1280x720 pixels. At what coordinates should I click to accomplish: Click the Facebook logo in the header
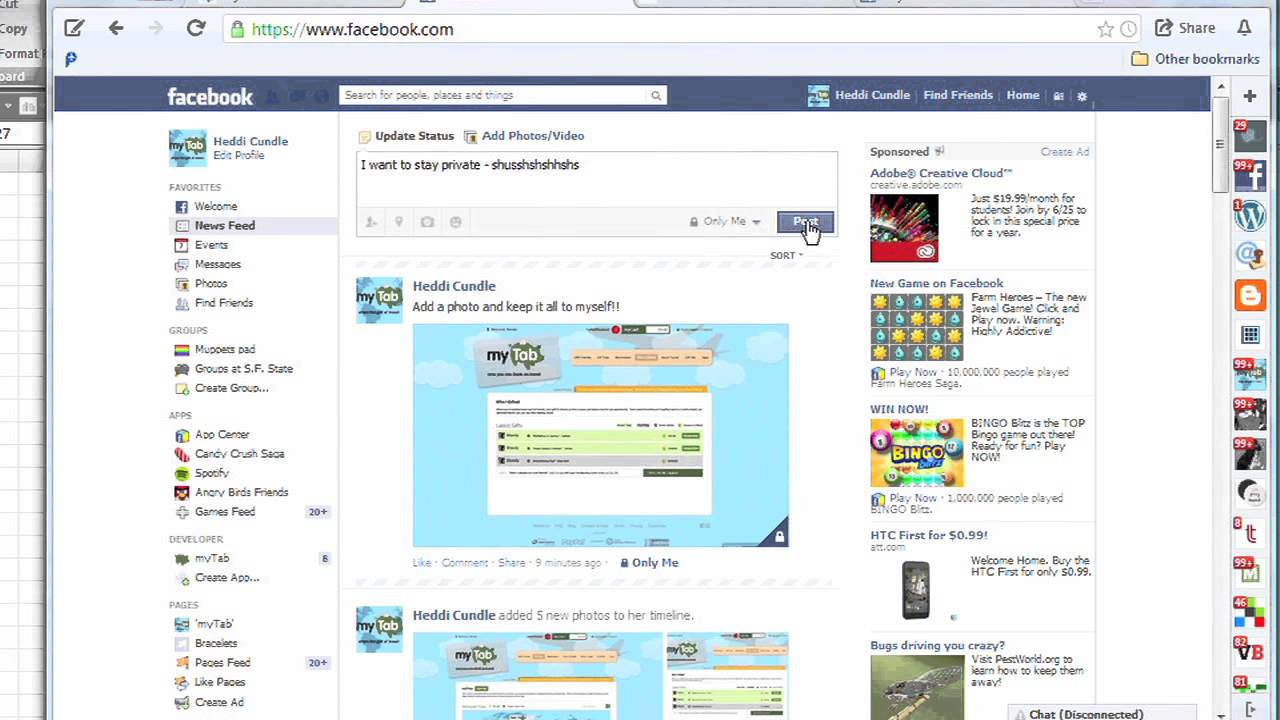tap(210, 96)
